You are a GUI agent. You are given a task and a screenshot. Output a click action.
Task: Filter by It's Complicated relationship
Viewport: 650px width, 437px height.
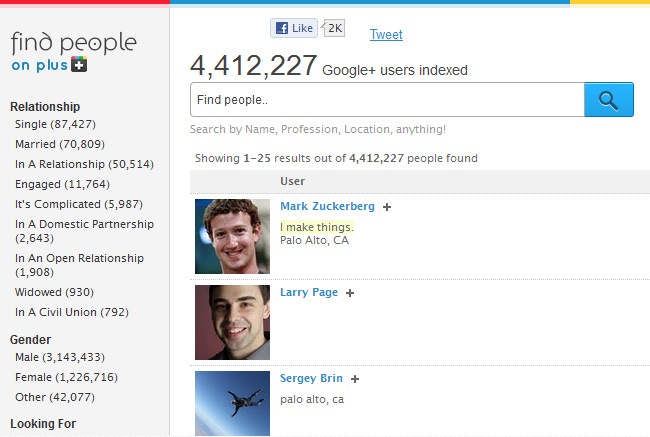pos(71,204)
